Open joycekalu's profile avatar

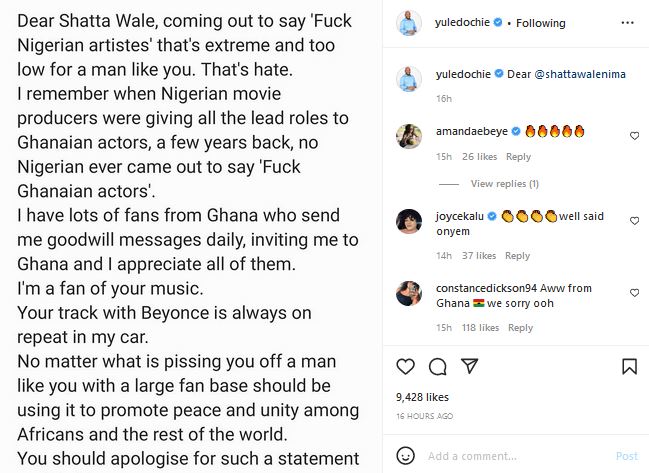[x=407, y=221]
